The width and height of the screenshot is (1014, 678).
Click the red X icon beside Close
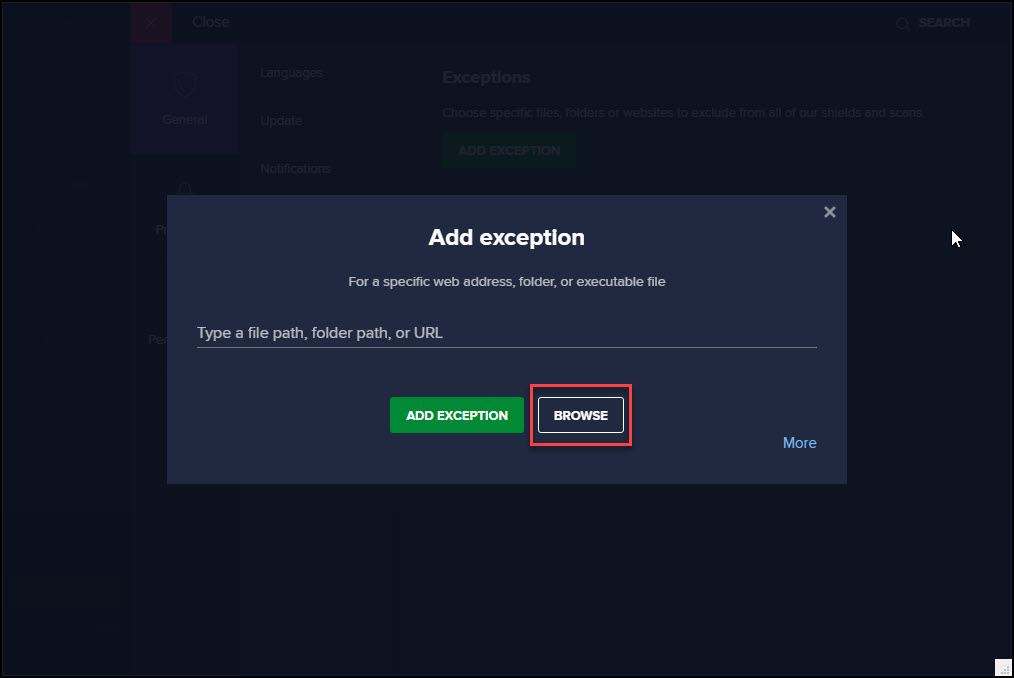click(150, 22)
